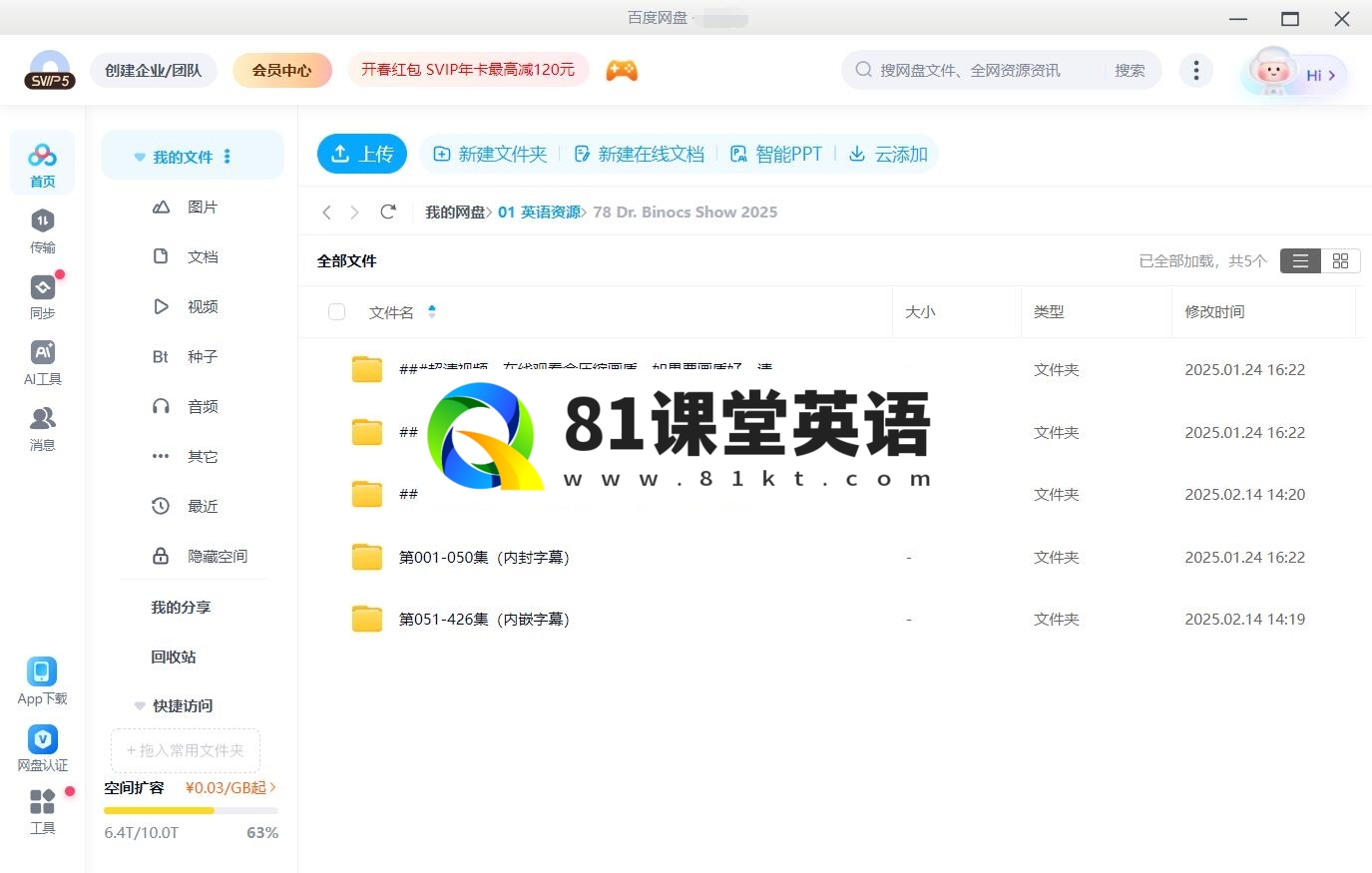The width and height of the screenshot is (1372, 873).
Task: Click folder icon of 第001-050集 row
Action: (x=367, y=557)
